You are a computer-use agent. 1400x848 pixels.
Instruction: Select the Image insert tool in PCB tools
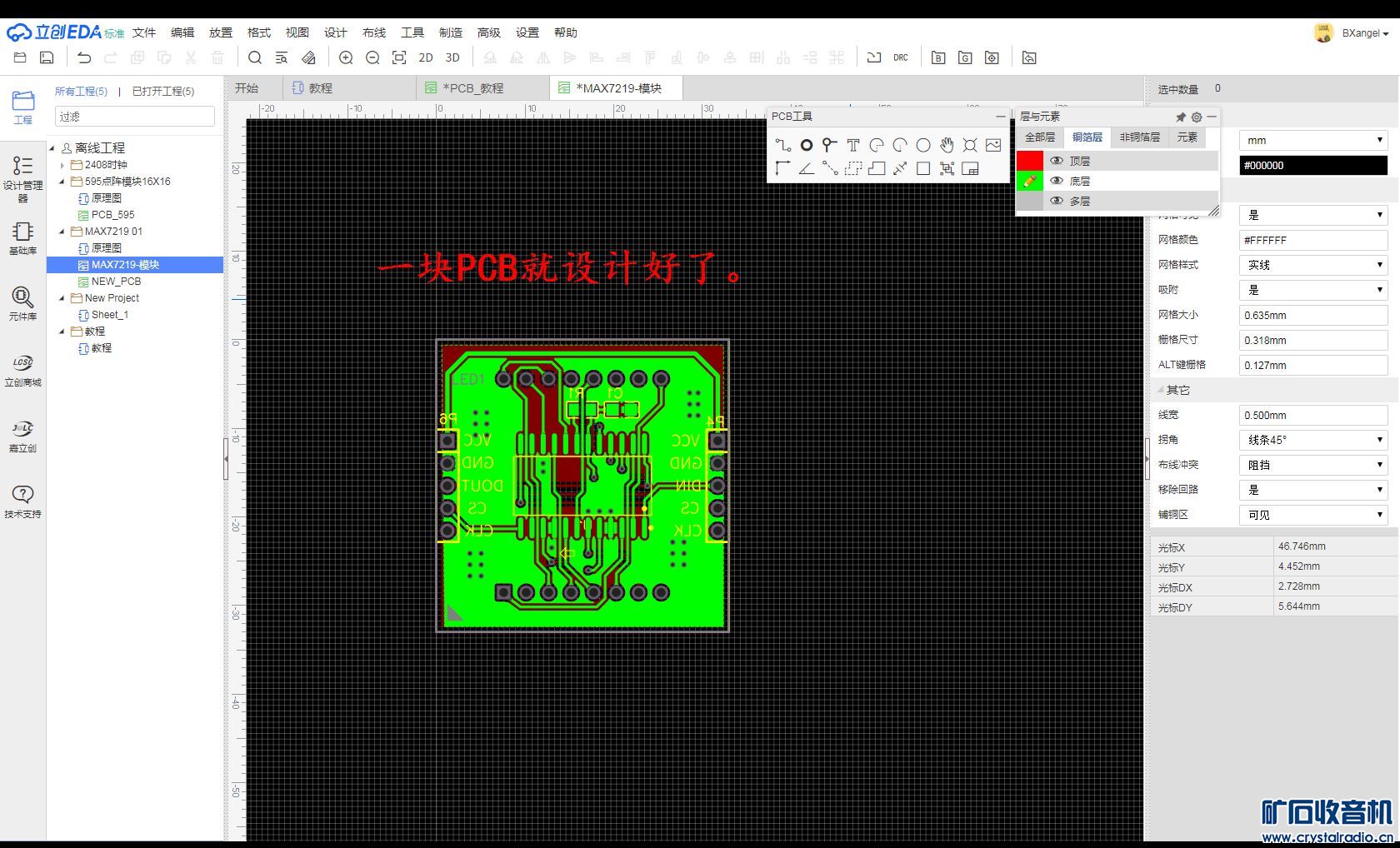tap(993, 145)
